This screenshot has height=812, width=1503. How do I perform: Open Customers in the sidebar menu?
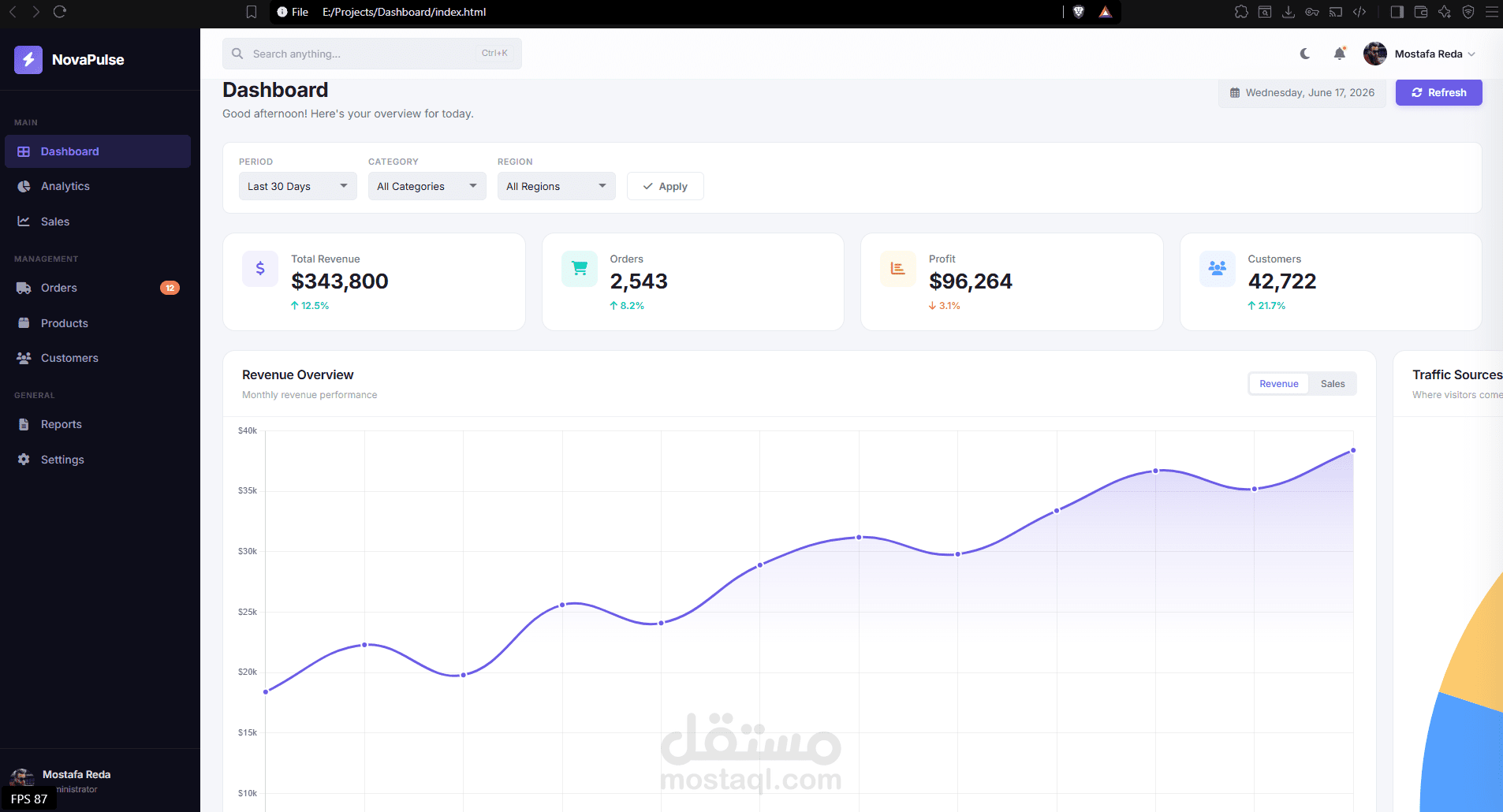[x=98, y=358]
